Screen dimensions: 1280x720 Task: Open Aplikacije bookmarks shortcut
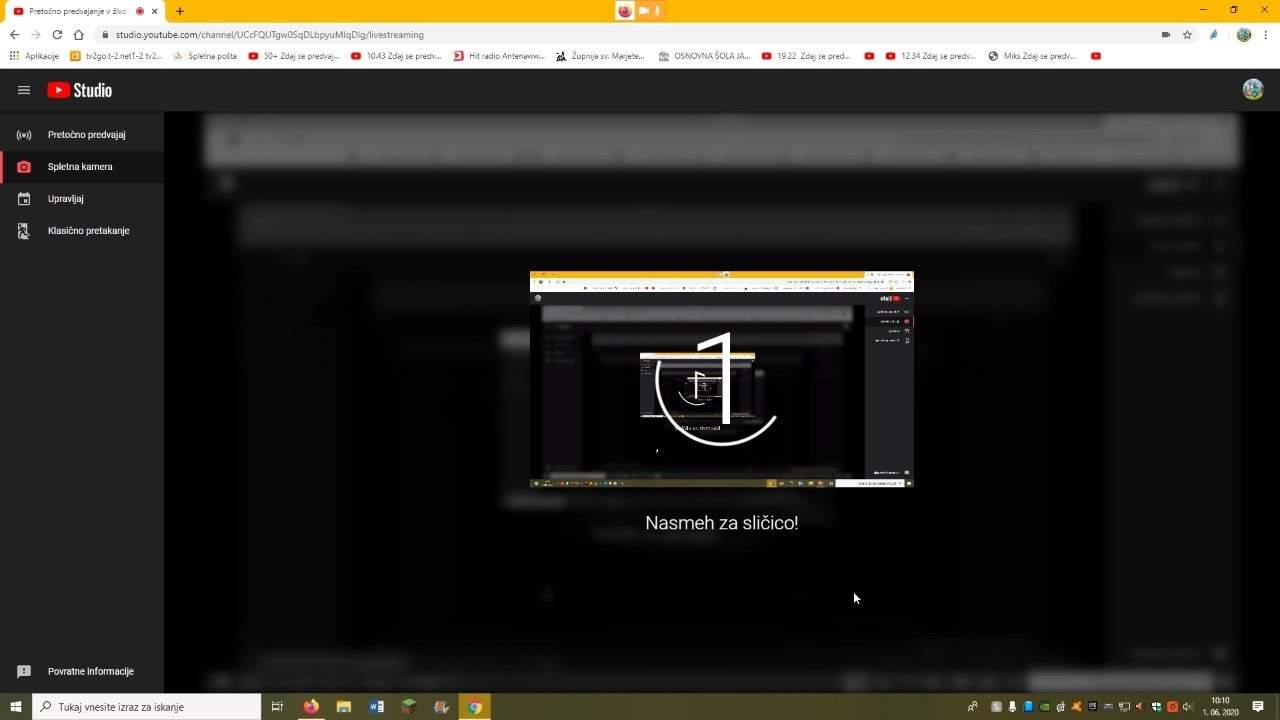point(35,56)
